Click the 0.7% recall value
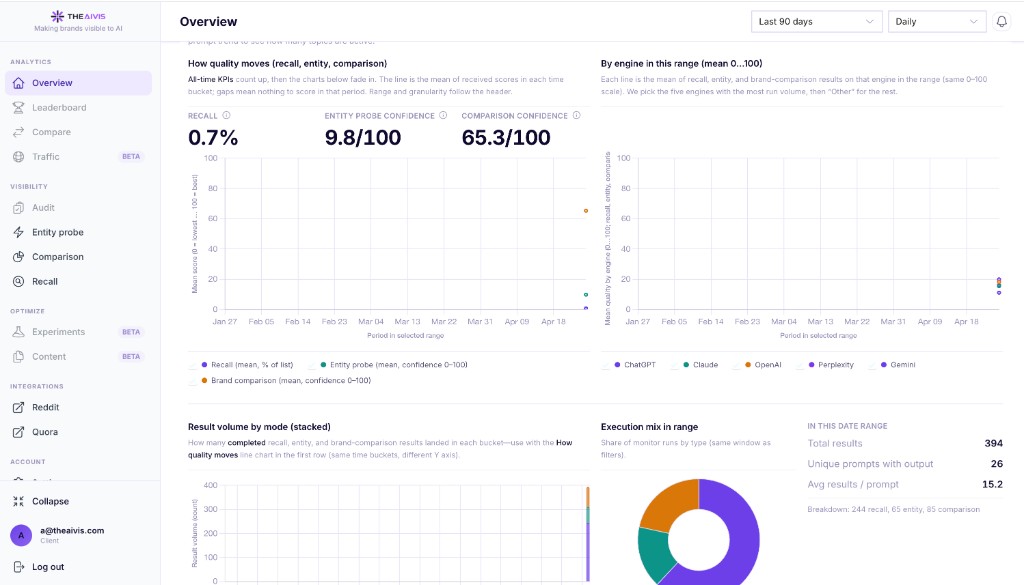Screen dimensions: 1024x585 (x=213, y=138)
